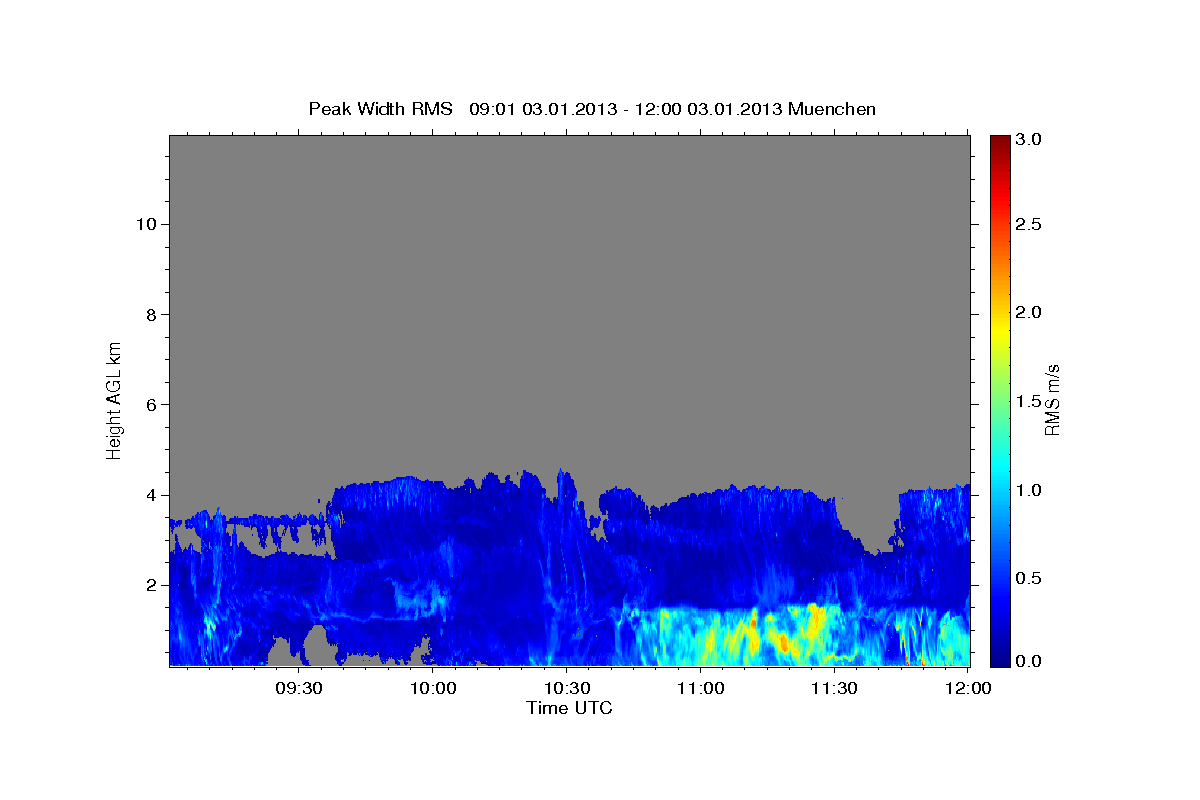Click the dark blue bottom of colorbar

point(1000,658)
